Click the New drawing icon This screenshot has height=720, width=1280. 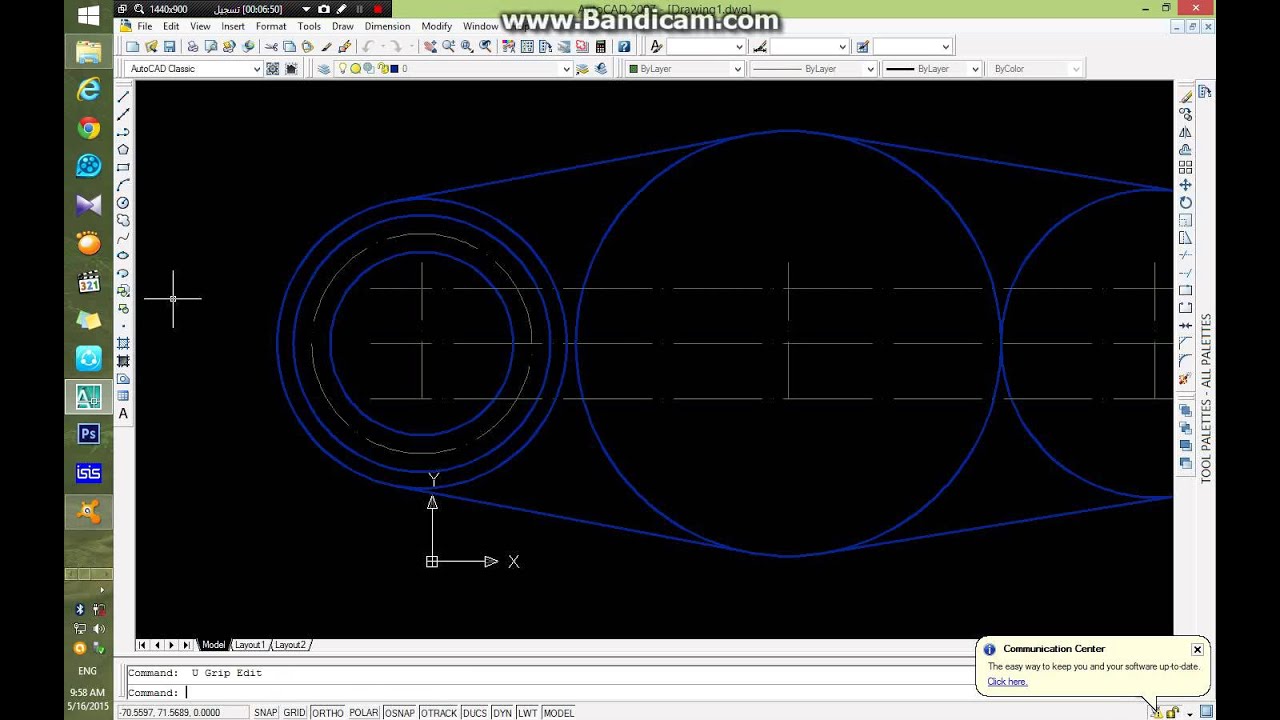[132, 46]
